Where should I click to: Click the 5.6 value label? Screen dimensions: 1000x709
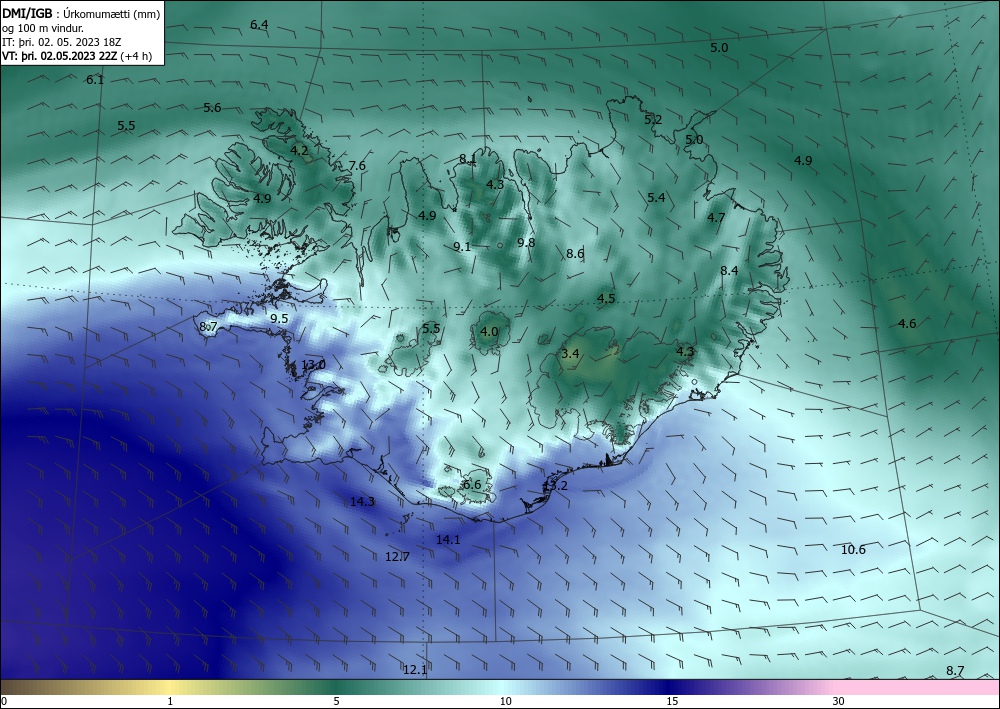[212, 108]
